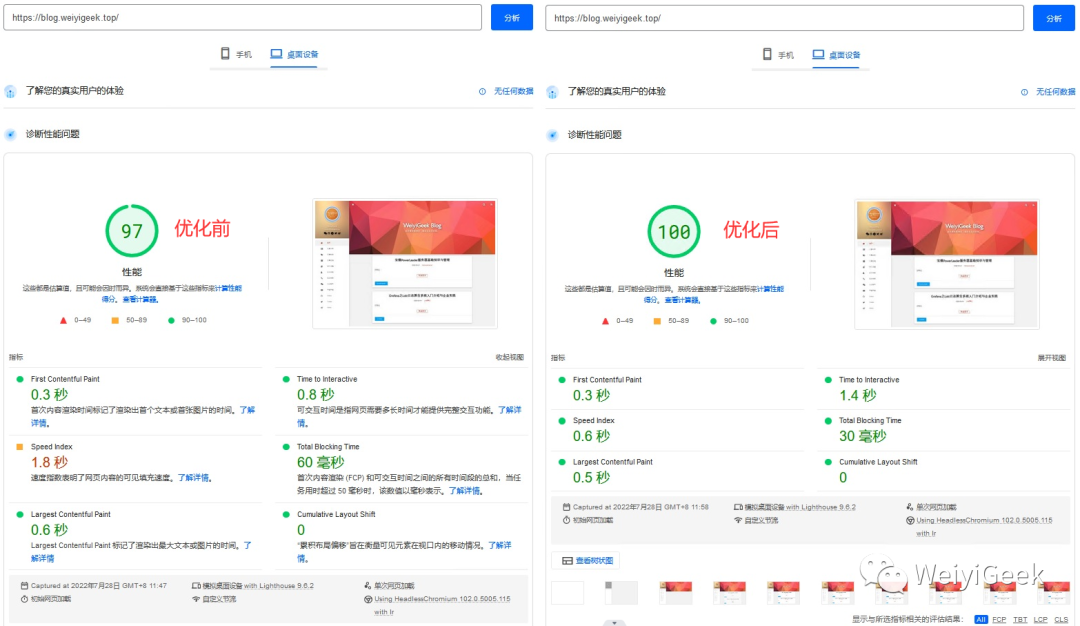Select the All audit filter
1080x626 pixels.
tap(981, 620)
